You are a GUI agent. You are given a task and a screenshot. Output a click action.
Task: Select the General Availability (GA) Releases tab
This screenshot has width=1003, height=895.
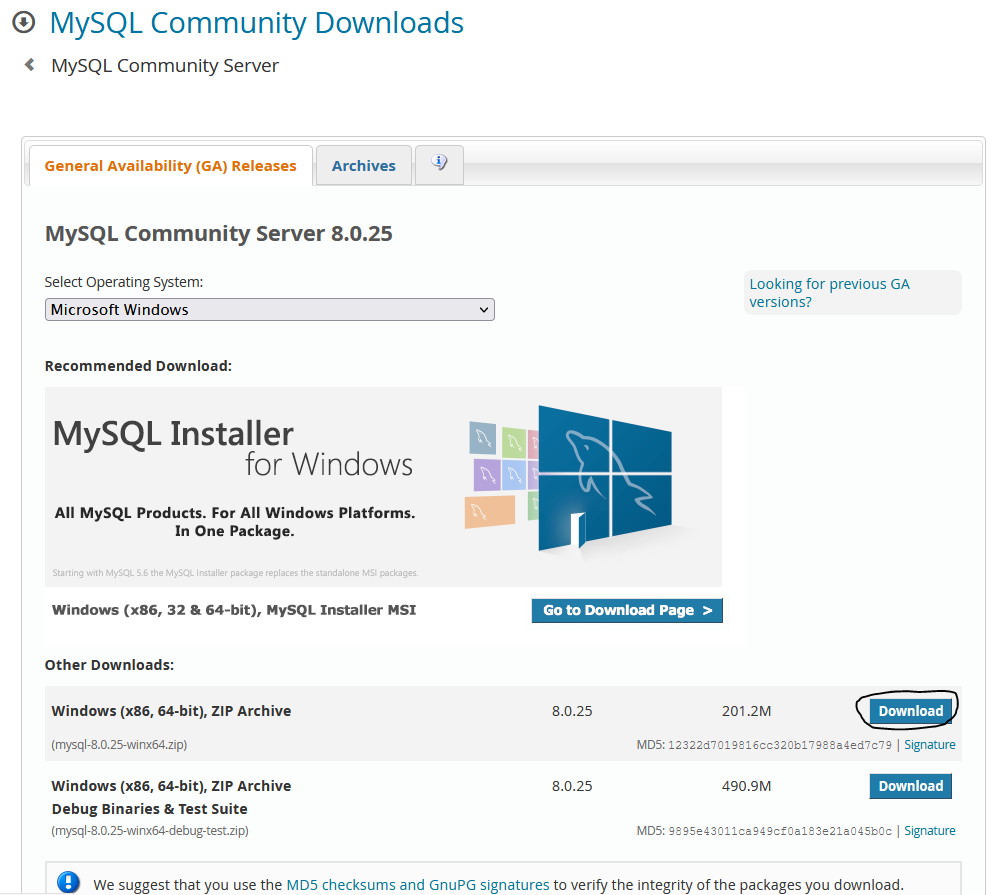click(169, 165)
